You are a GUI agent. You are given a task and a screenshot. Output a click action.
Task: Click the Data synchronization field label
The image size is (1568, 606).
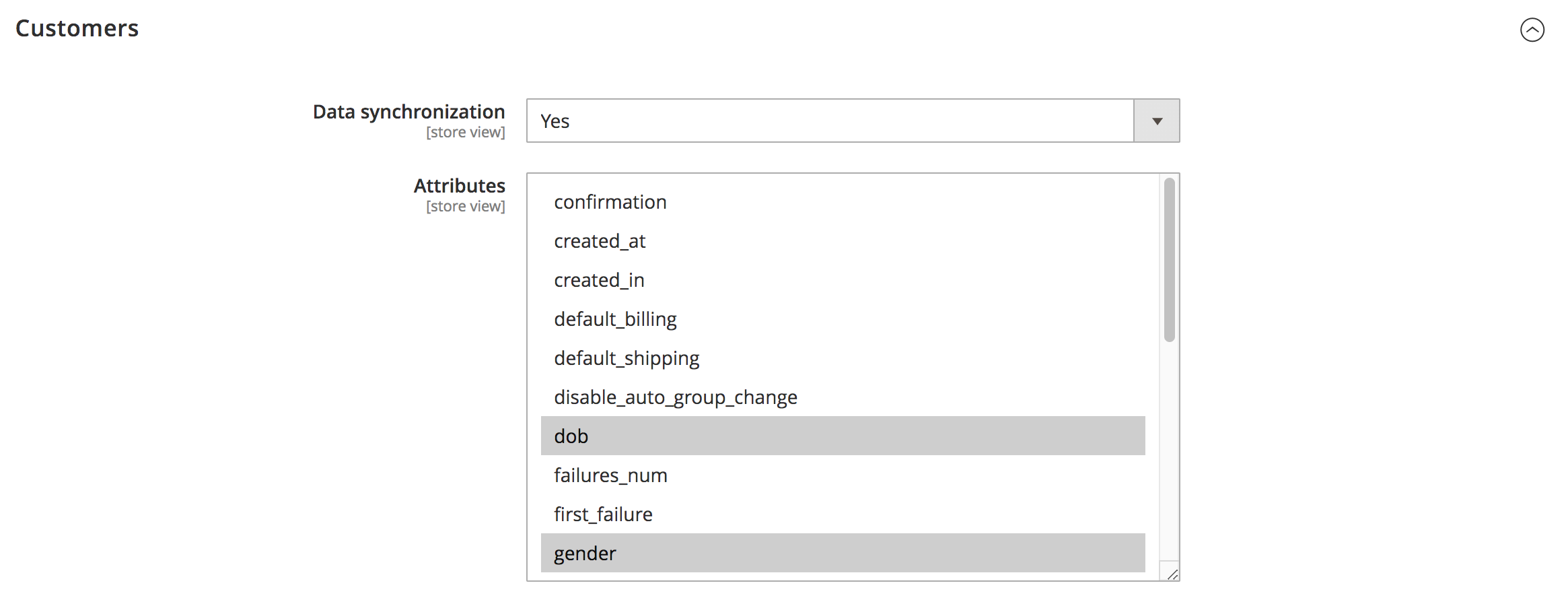(408, 111)
